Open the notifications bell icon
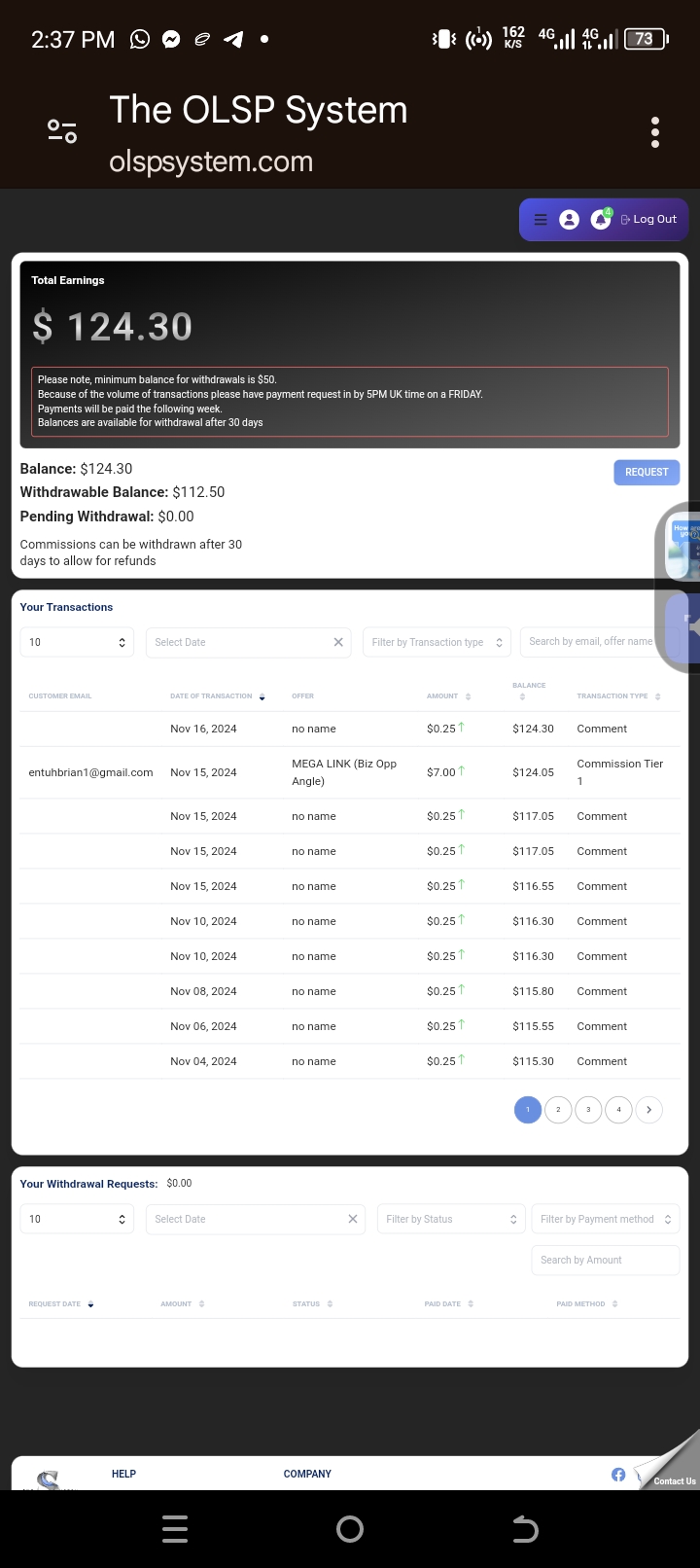The image size is (700, 1568). tap(601, 220)
